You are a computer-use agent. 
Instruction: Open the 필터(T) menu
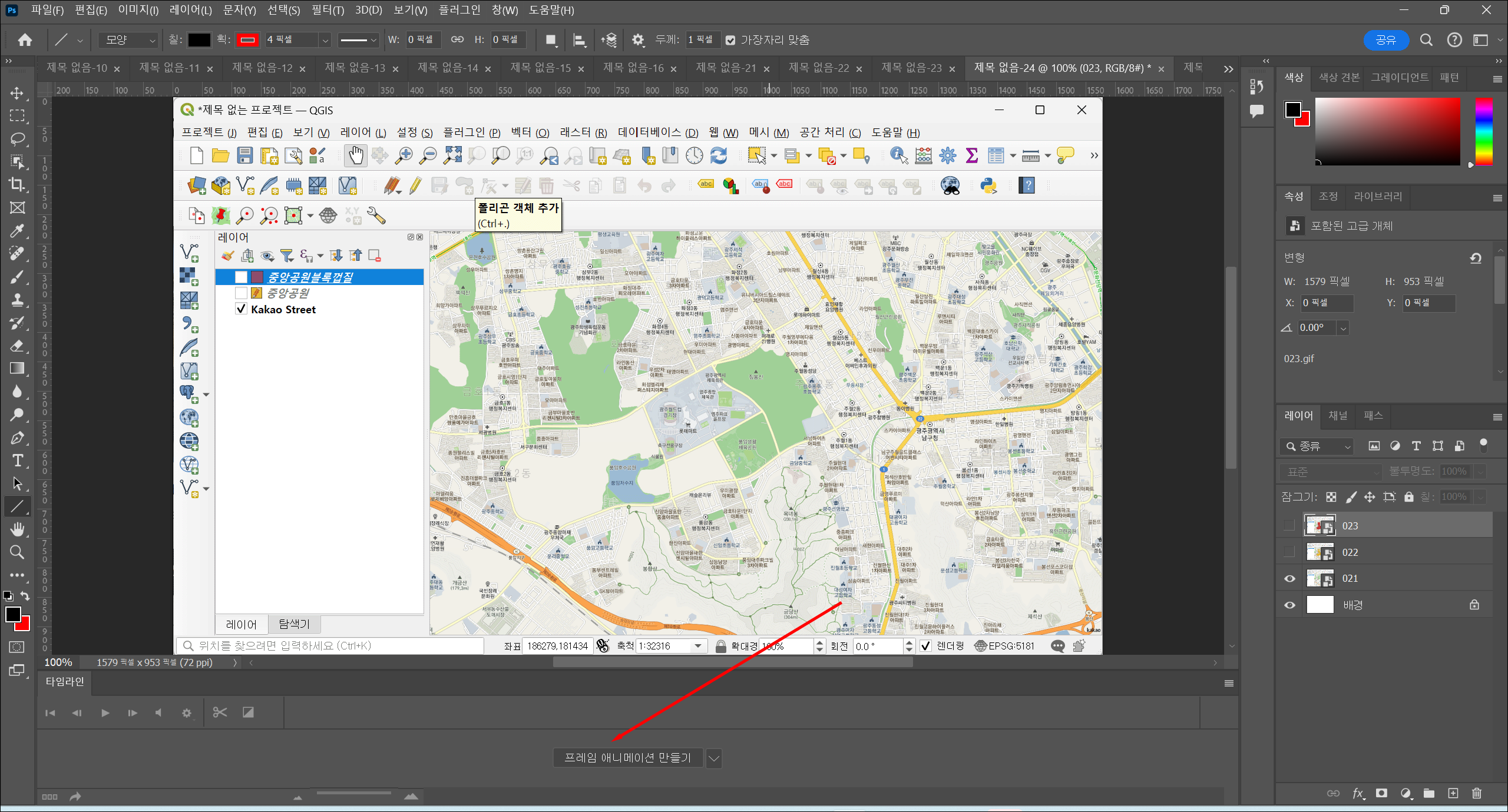click(x=328, y=10)
